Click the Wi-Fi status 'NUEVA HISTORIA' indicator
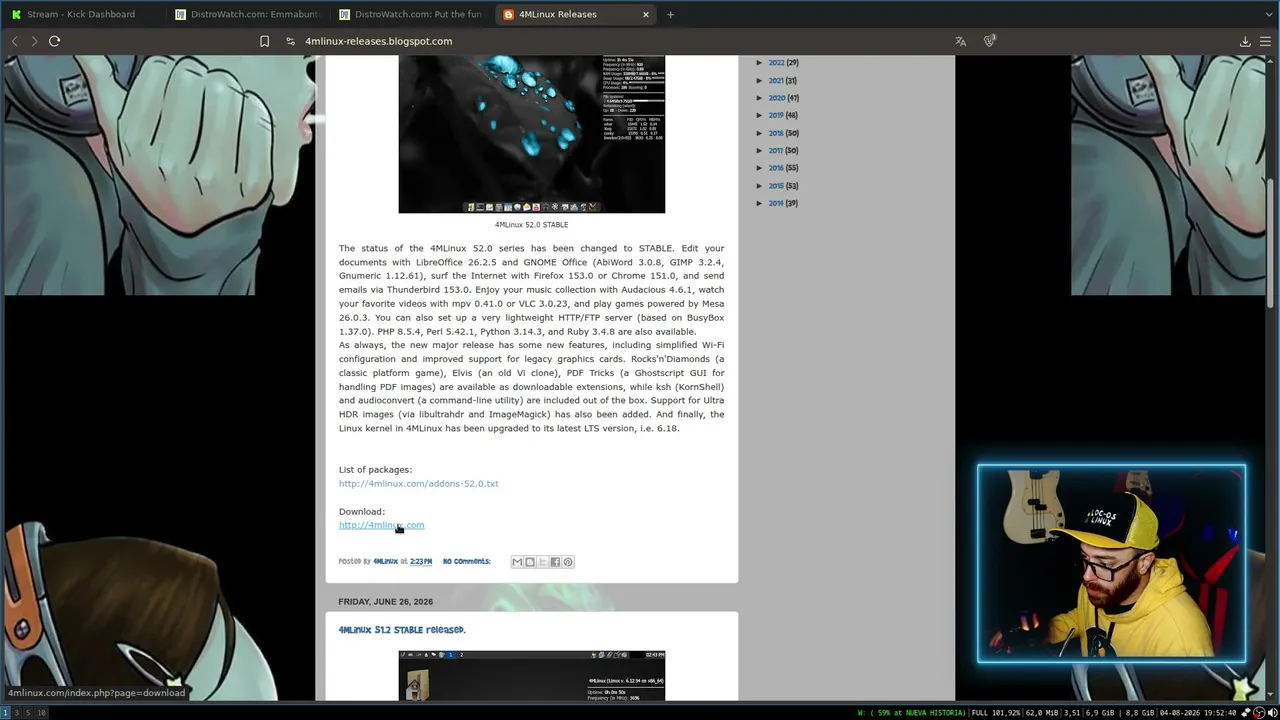The width and height of the screenshot is (1280, 720). click(x=912, y=713)
